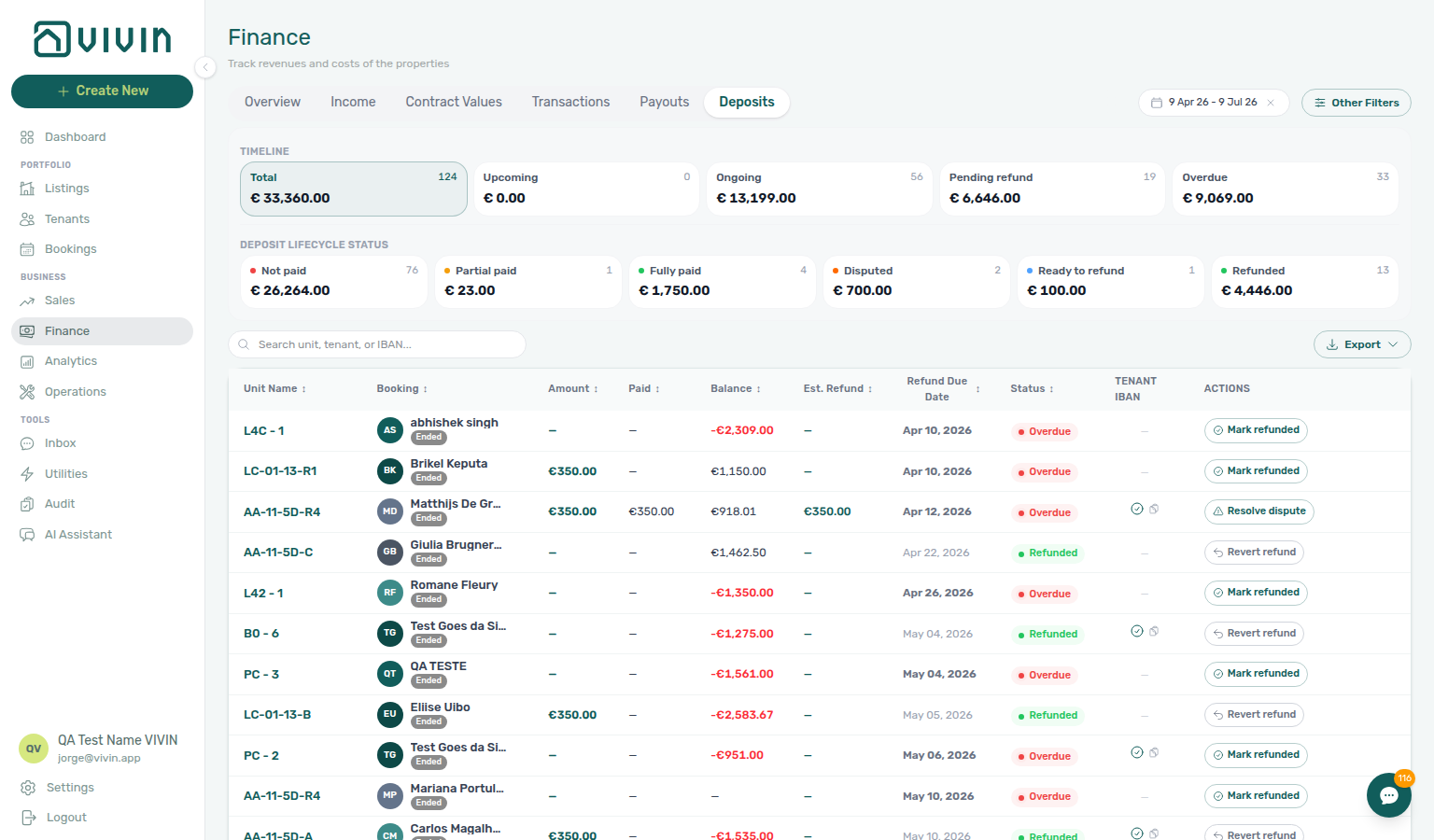
Task: Switch to the Income tab
Action: [x=353, y=103]
